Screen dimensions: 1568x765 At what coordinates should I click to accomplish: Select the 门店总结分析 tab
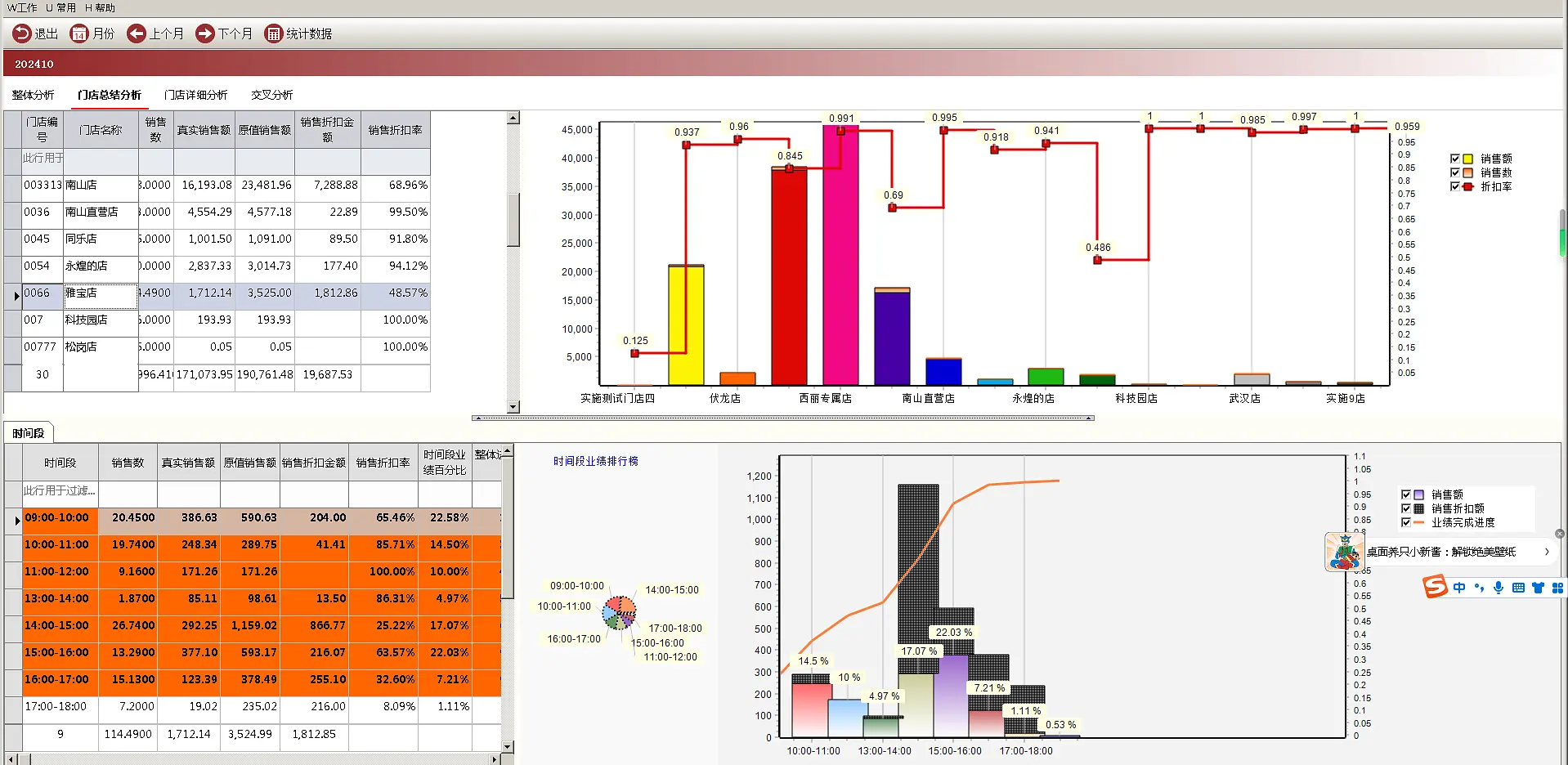click(110, 95)
